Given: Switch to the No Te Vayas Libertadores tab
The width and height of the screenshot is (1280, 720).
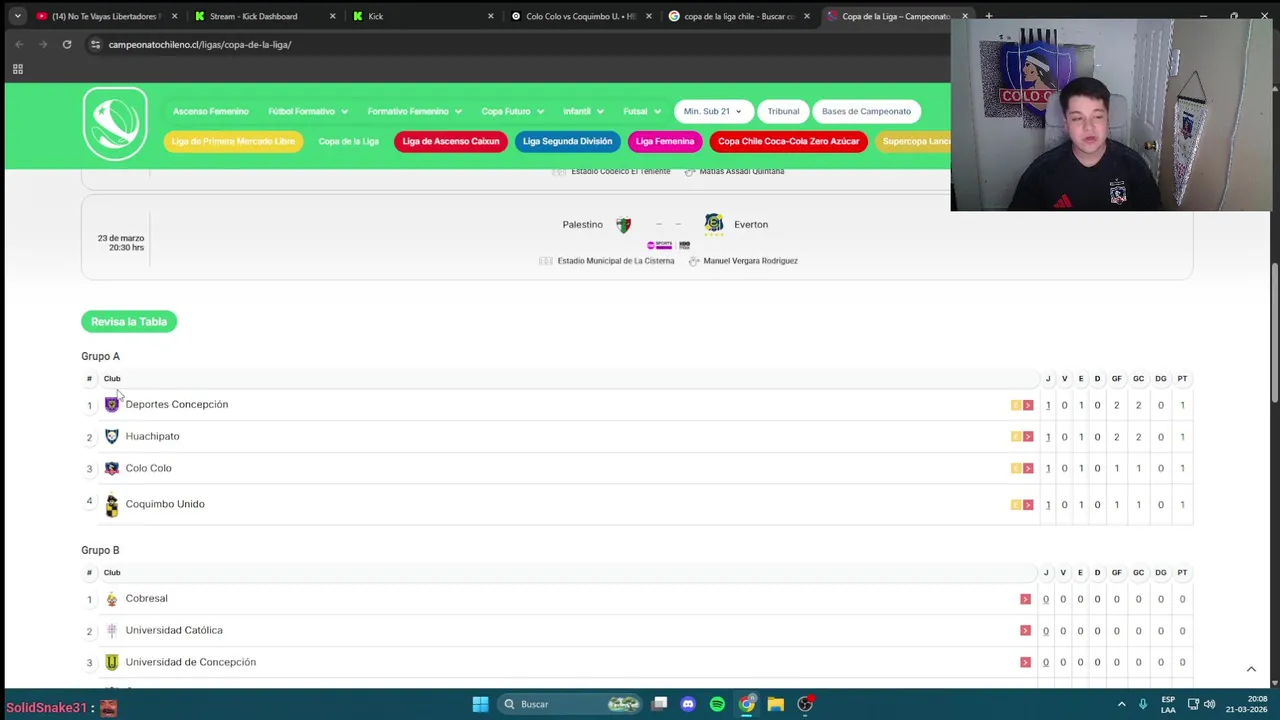Looking at the screenshot, I should click(105, 16).
